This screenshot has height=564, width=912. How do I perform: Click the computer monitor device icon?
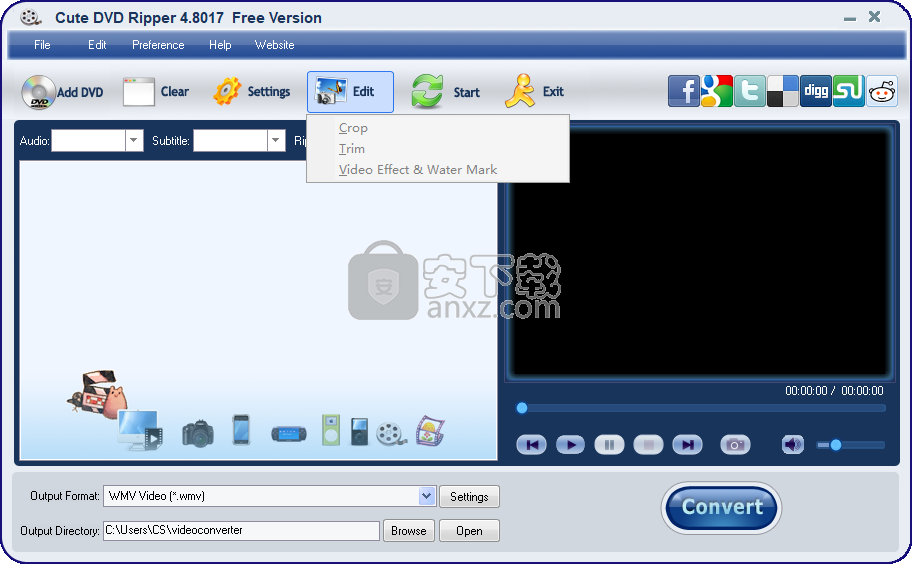[x=140, y=430]
